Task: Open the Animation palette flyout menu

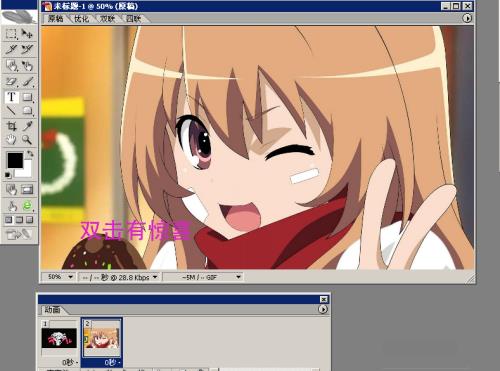Action: click(323, 310)
